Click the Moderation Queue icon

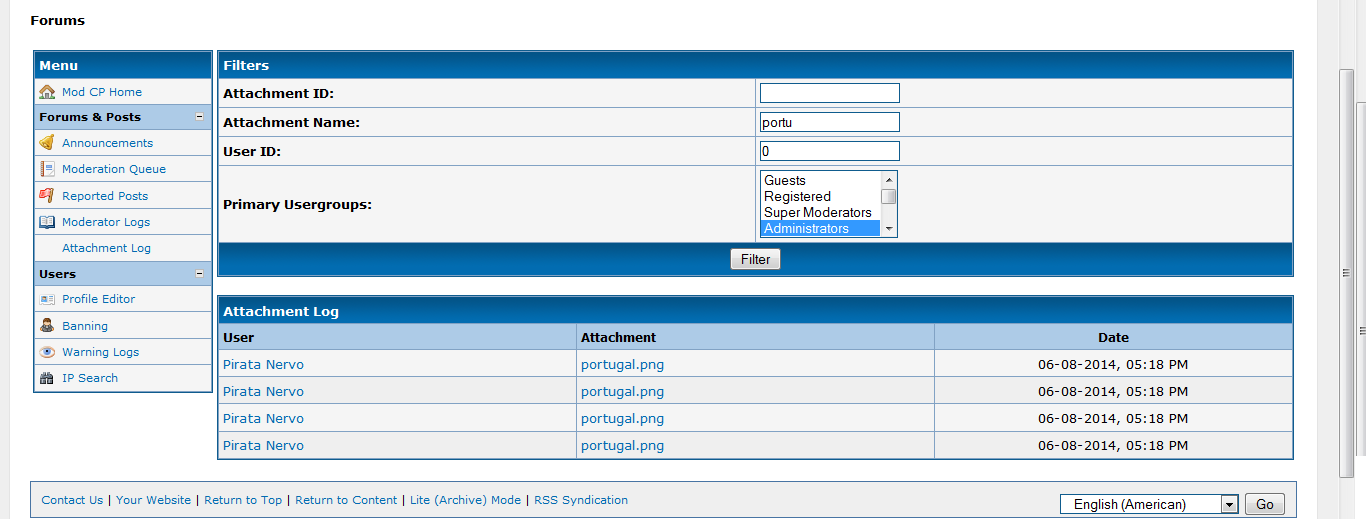click(x=47, y=169)
